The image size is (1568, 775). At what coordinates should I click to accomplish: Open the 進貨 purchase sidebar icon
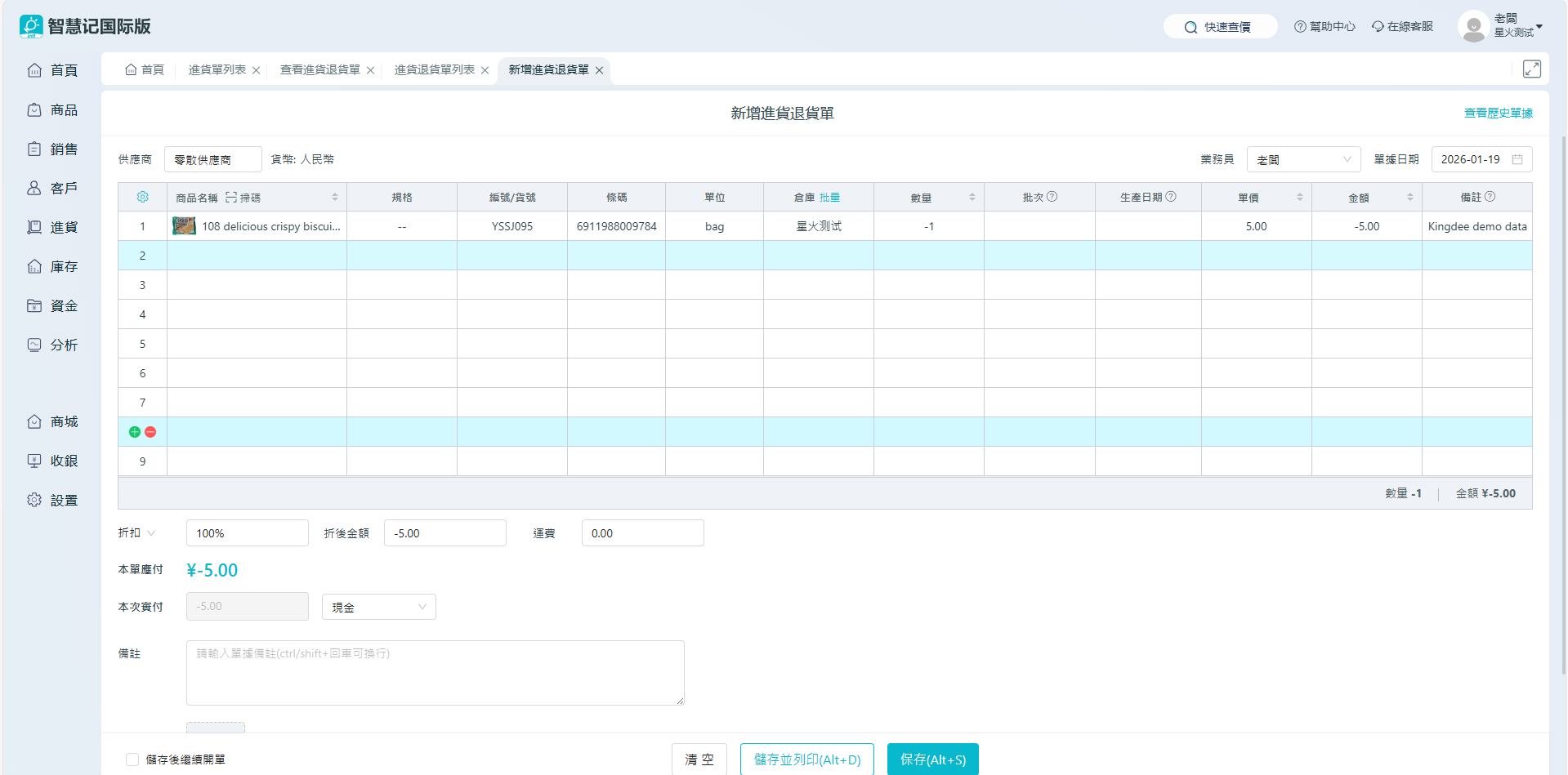click(34, 227)
